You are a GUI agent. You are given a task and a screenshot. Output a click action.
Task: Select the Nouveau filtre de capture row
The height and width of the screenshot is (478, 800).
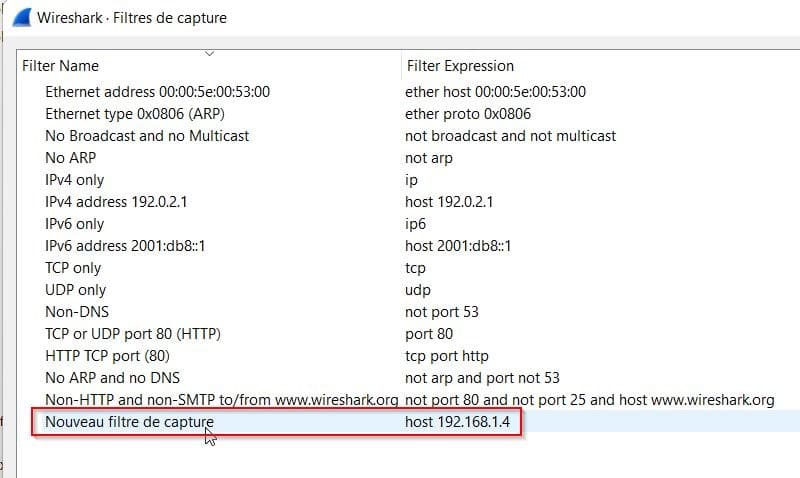coord(129,422)
